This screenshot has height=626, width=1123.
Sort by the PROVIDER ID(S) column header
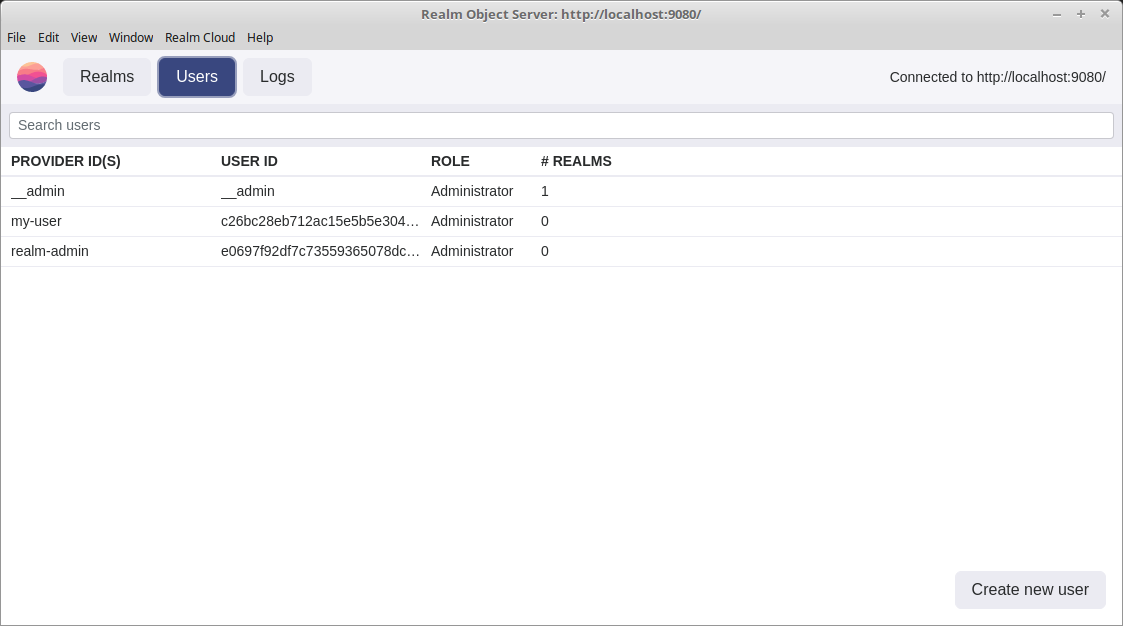[x=65, y=161]
